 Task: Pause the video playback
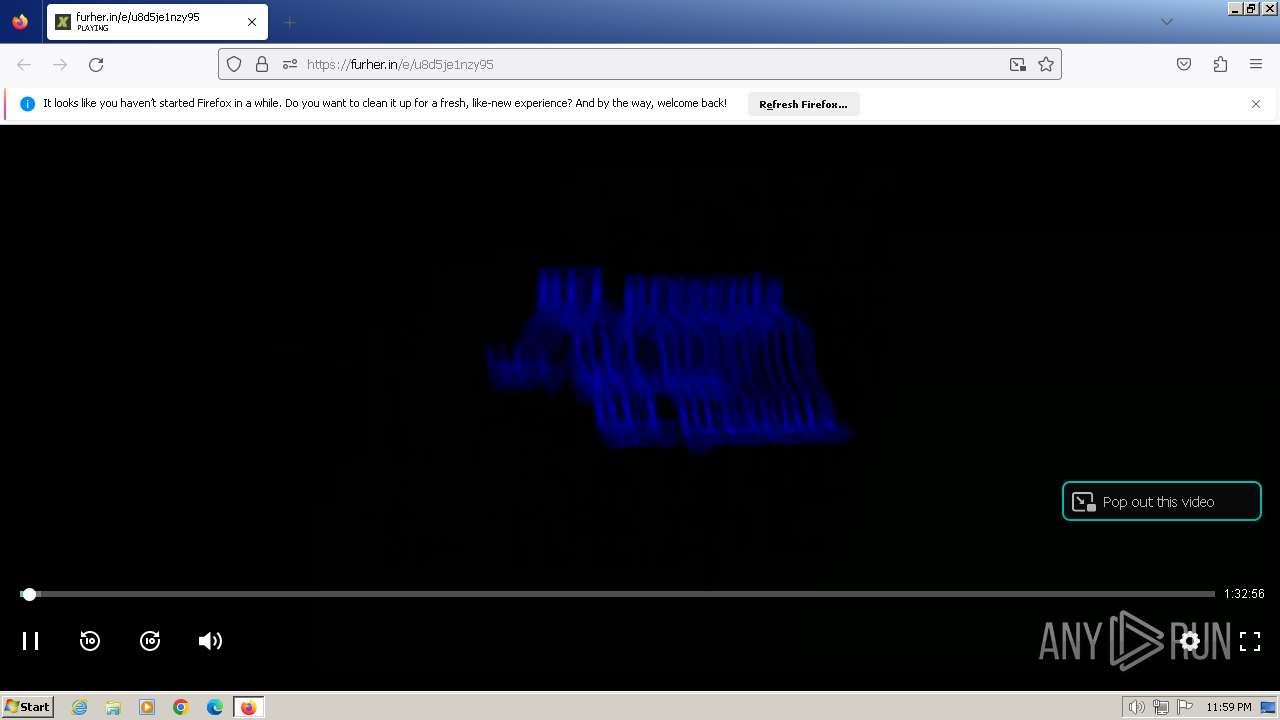pos(31,641)
